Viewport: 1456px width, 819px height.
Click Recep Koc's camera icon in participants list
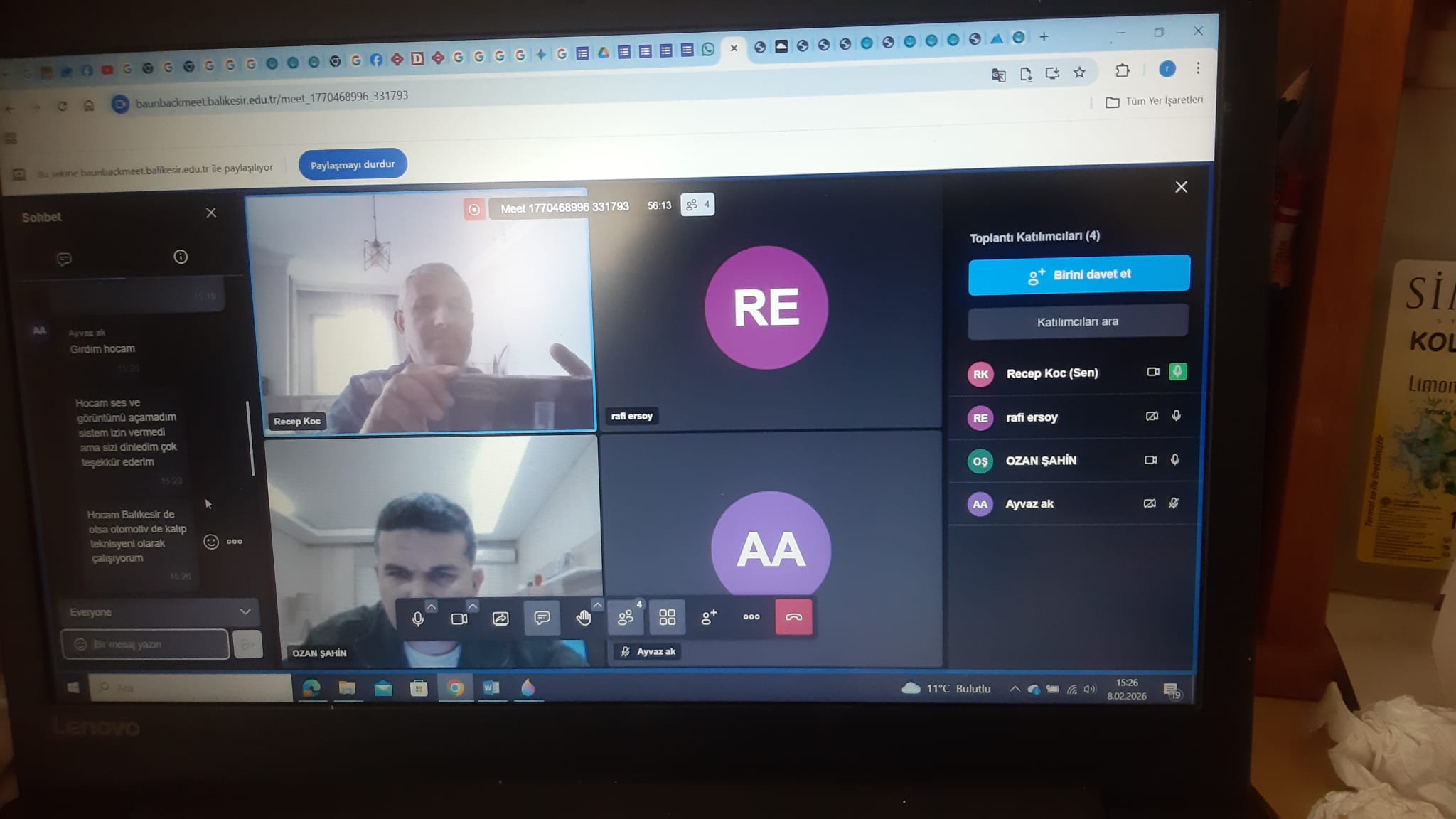tap(1153, 372)
